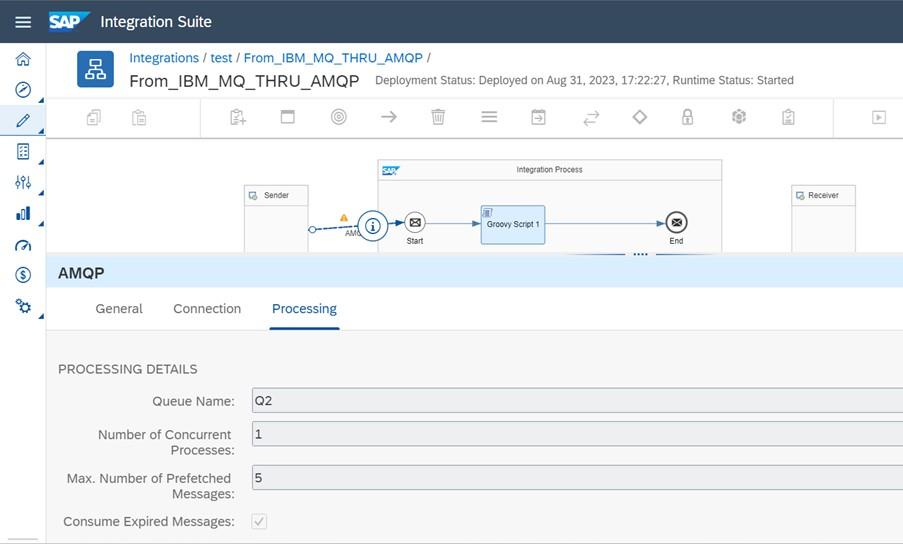Open From_IBM_MQ_THRU_AMQP breadcrumb link

[333, 58]
